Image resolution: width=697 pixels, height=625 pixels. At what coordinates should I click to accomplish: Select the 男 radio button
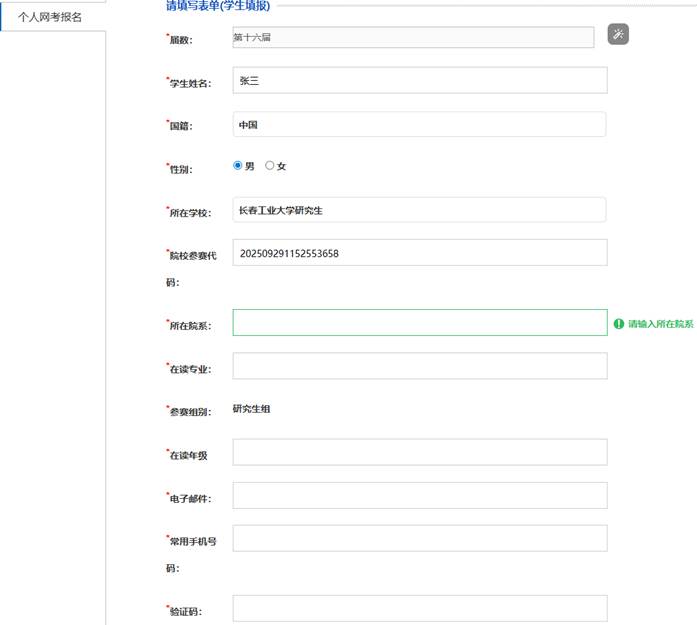(238, 166)
